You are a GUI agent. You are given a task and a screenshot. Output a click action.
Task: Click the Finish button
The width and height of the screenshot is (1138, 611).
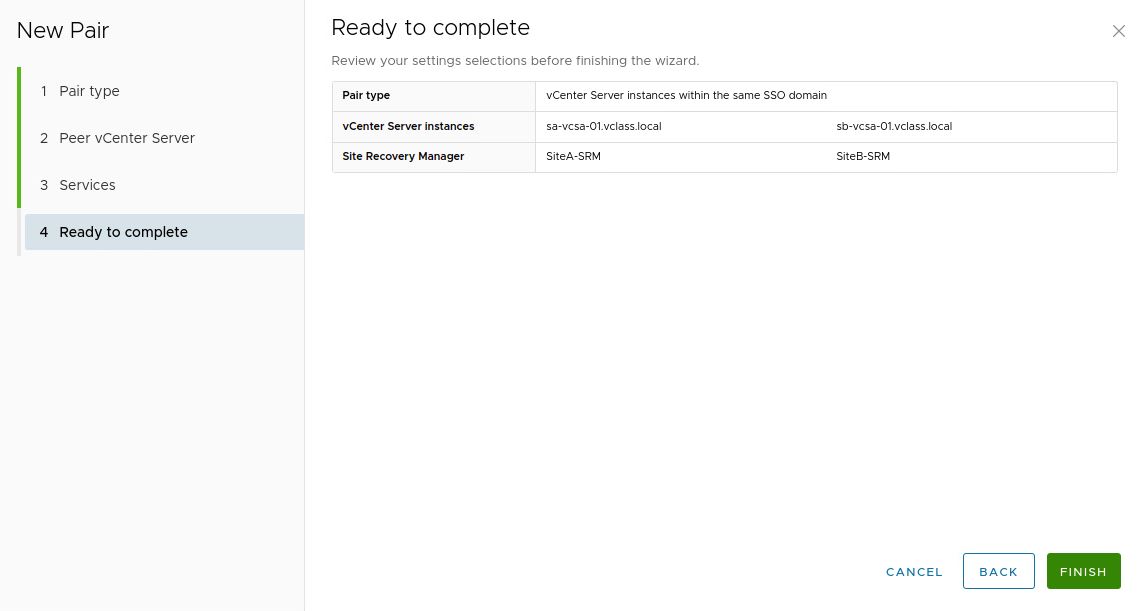tap(1083, 572)
